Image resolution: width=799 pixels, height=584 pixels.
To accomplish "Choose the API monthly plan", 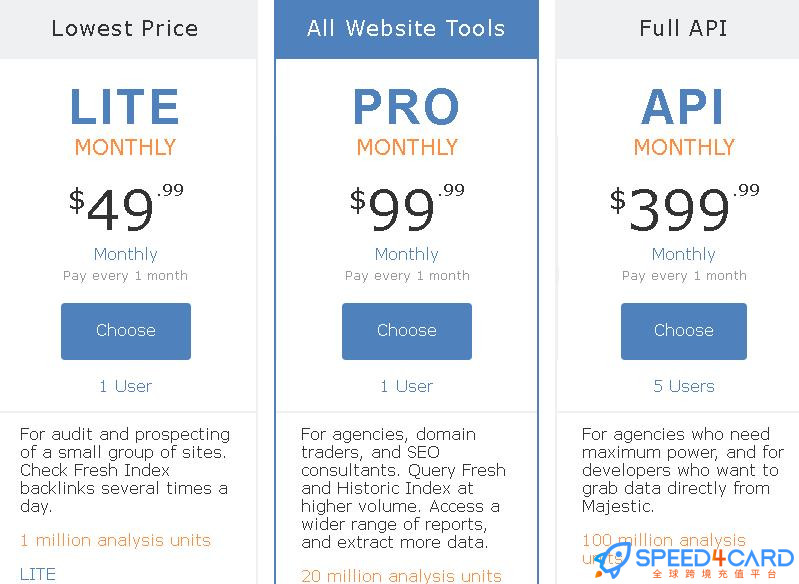I will 684,331.
